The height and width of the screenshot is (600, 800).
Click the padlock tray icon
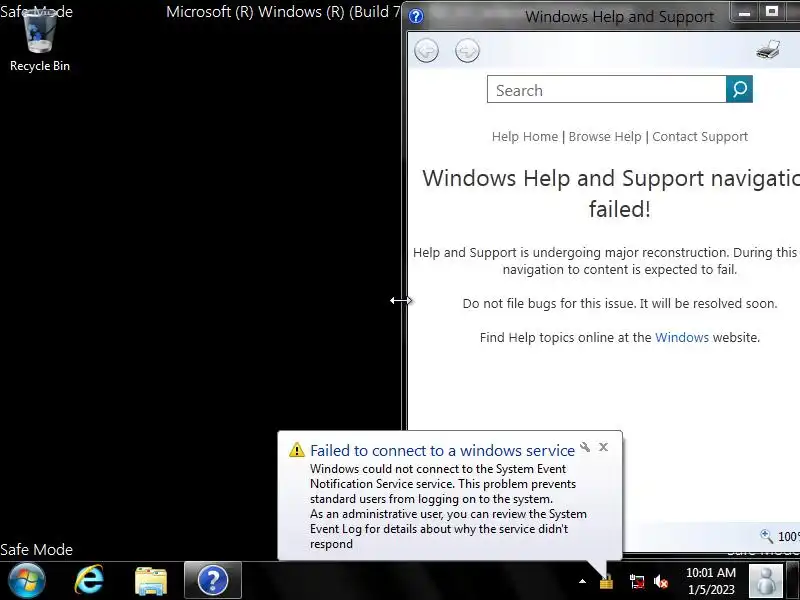(606, 582)
